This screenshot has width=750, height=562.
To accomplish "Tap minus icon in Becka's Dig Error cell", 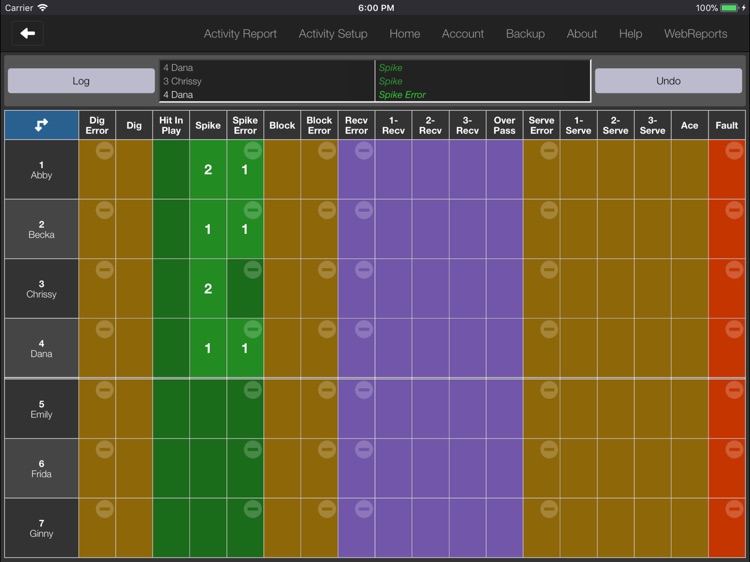I will pyautogui.click(x=105, y=210).
